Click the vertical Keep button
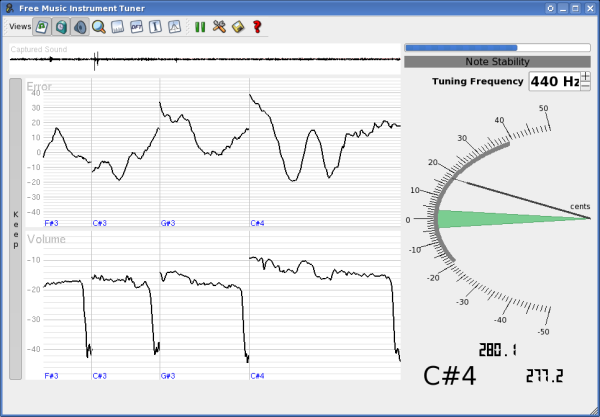 click(x=15, y=229)
